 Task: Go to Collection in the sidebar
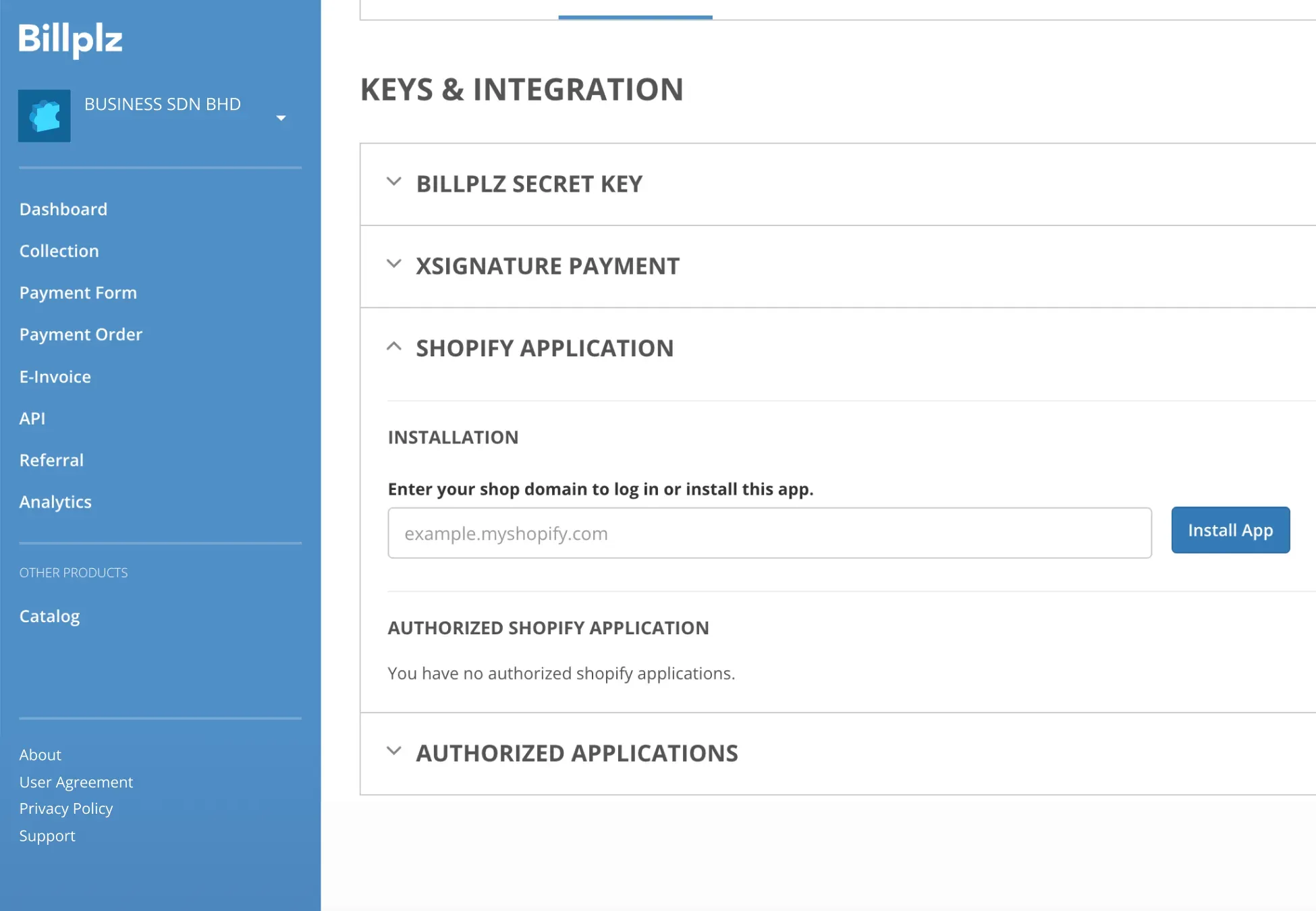pos(59,251)
